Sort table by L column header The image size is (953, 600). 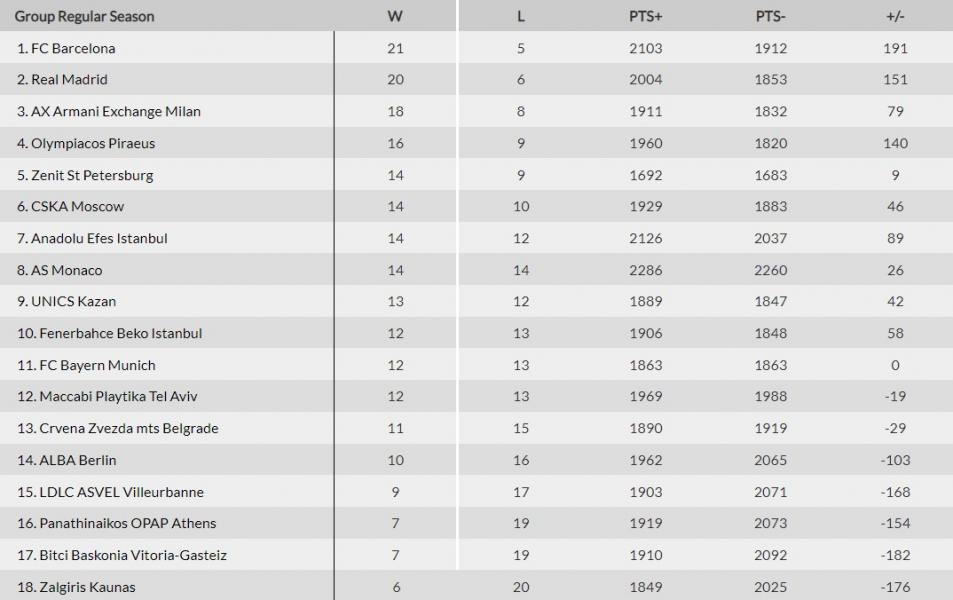521,16
